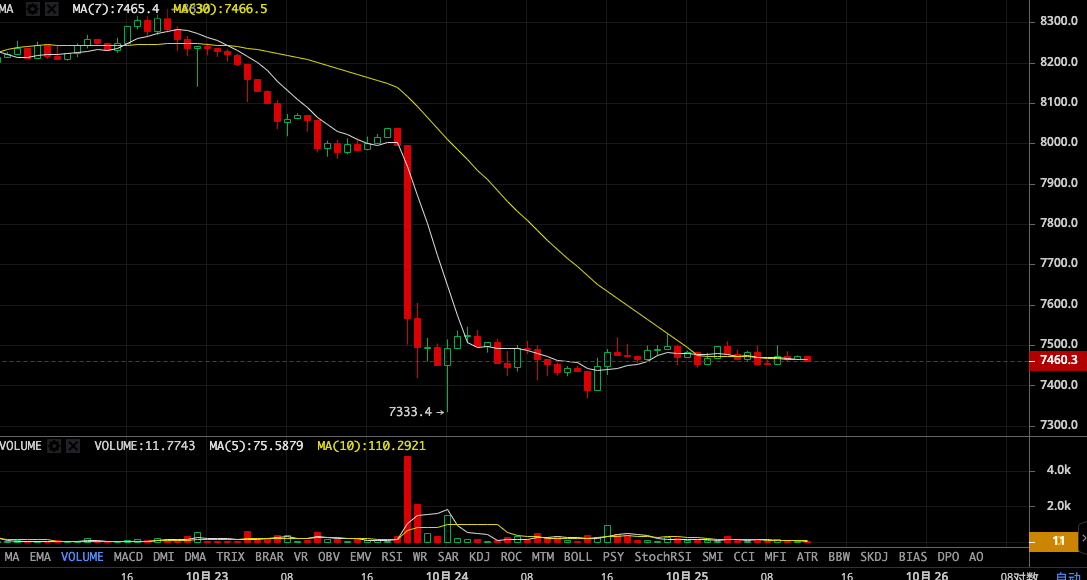Click the VOLUME indicator tab

82,557
